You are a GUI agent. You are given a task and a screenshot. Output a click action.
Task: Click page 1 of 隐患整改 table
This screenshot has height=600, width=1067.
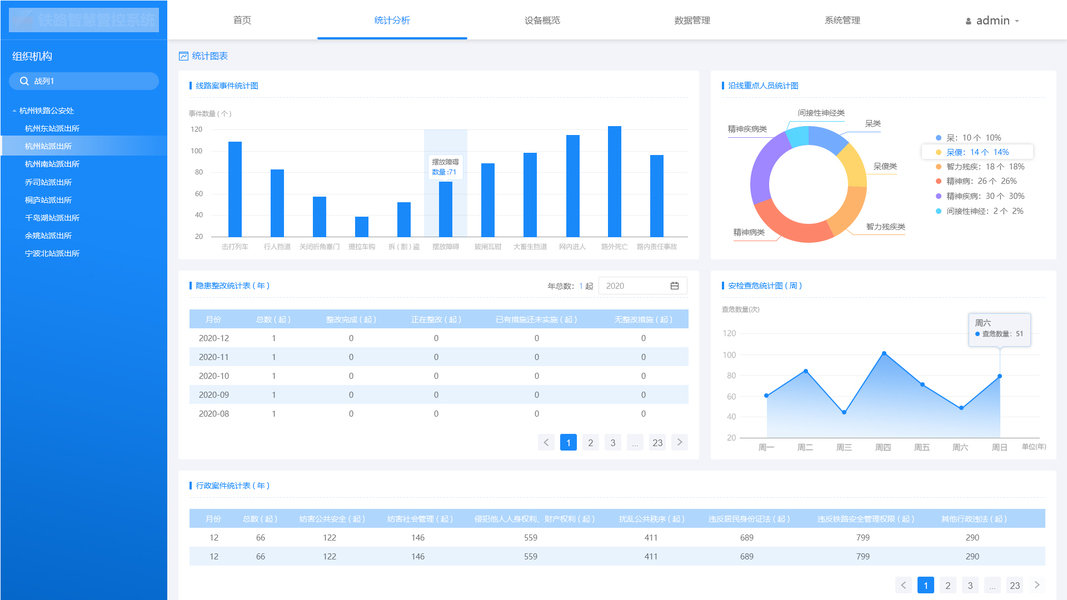[568, 442]
